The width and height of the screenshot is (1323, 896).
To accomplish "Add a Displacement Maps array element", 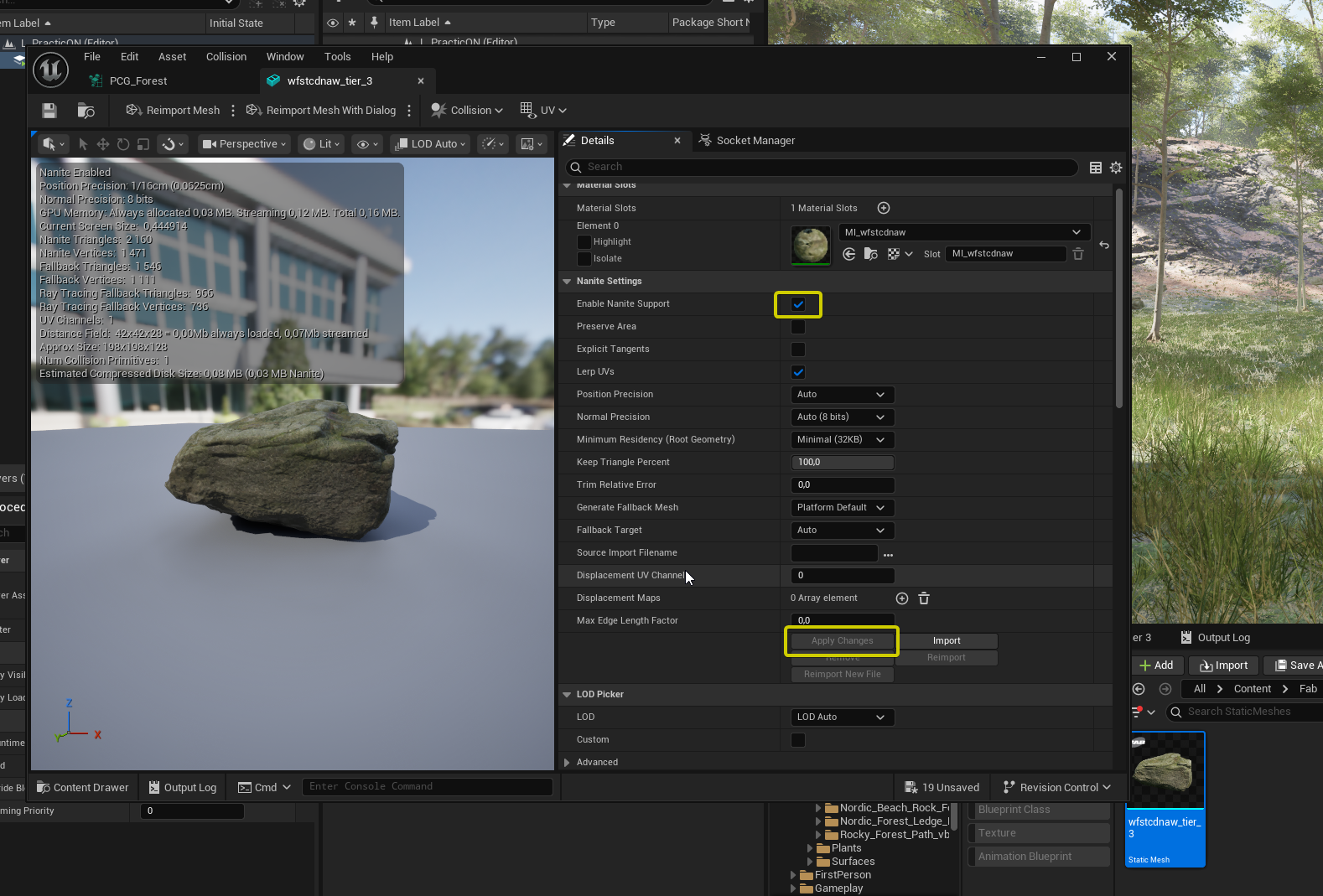I will [x=902, y=598].
